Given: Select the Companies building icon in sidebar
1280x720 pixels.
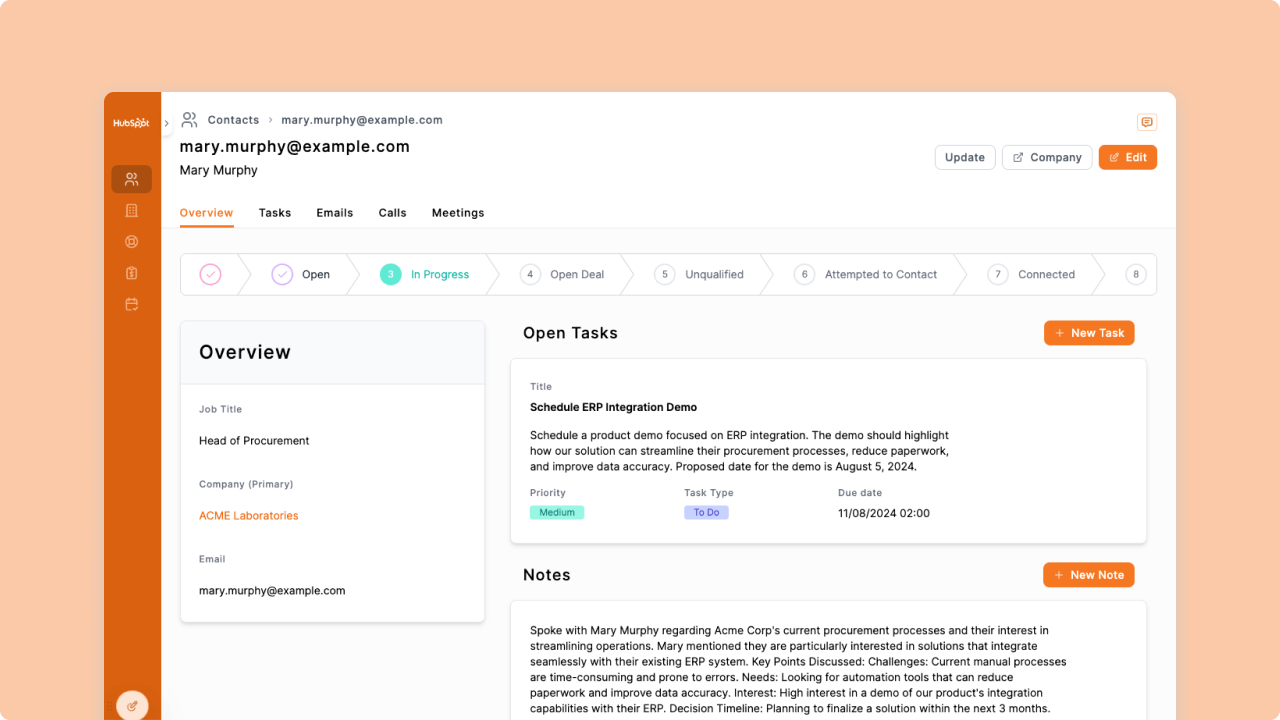Looking at the screenshot, I should (x=131, y=210).
